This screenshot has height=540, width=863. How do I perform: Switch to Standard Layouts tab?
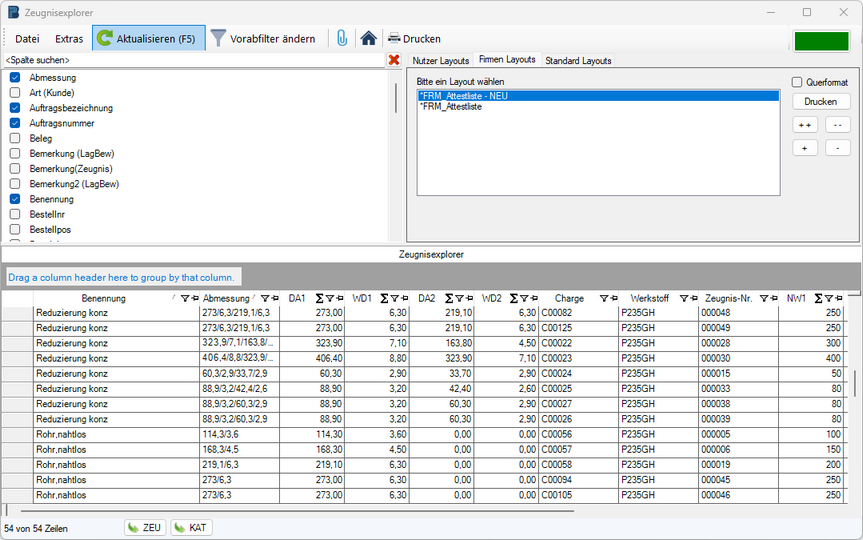578,61
